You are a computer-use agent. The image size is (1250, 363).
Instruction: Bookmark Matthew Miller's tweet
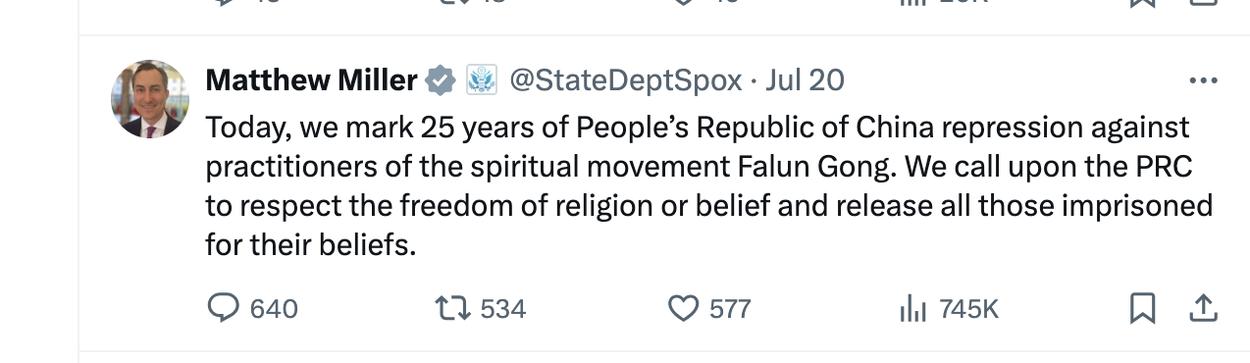coord(1142,309)
